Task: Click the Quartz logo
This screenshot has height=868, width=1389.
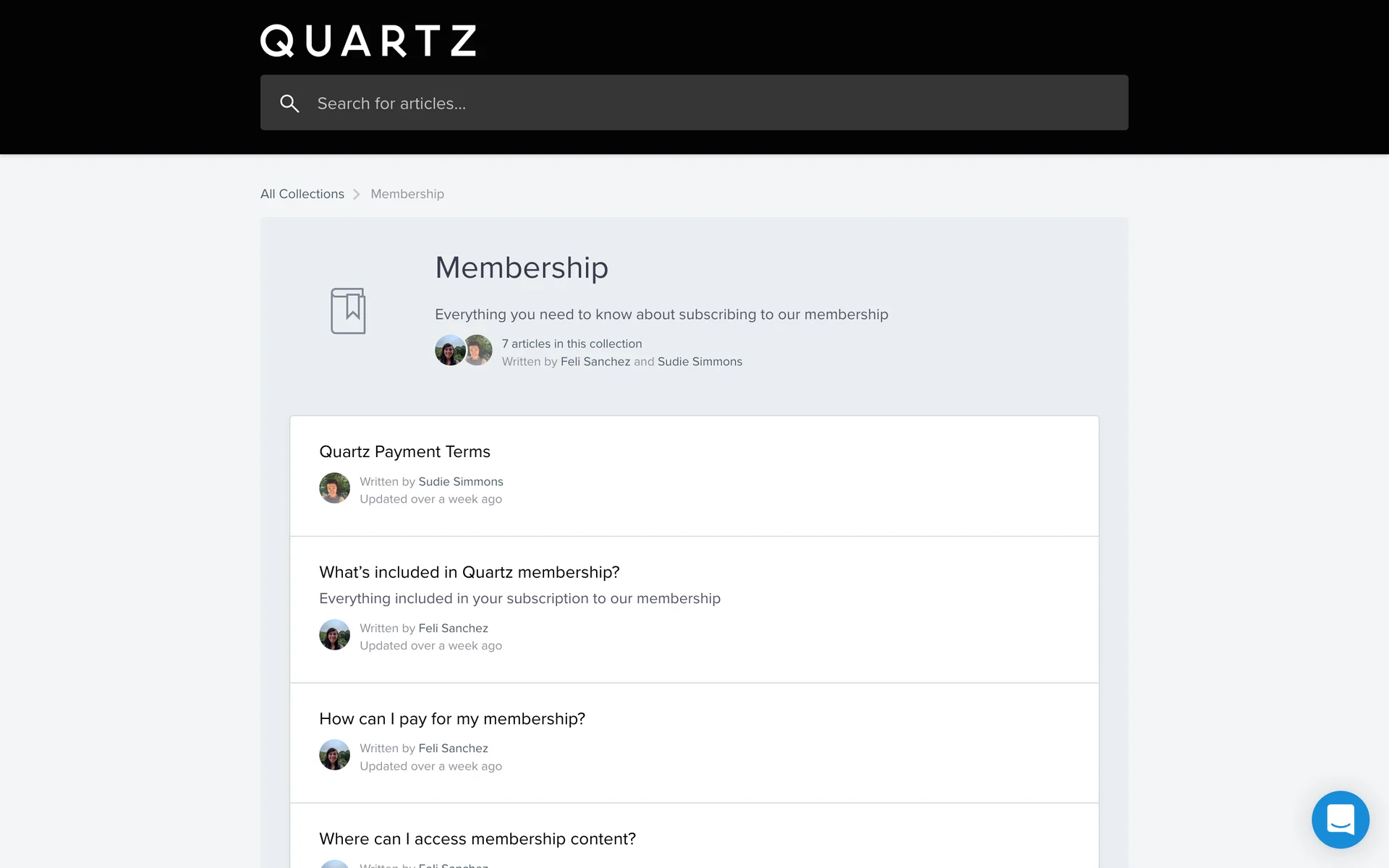Action: point(368,41)
